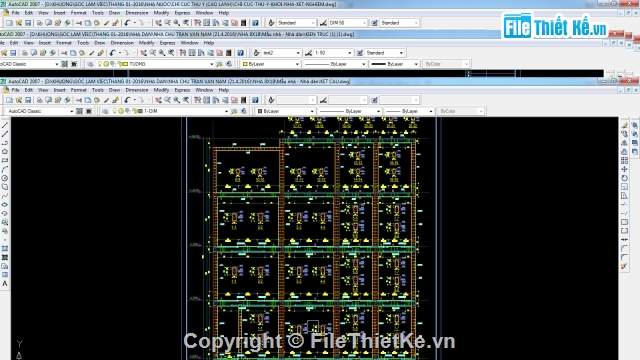Open Format menu in KIEN TRUC window
This screenshot has width=640, height=360.
click(x=64, y=42)
